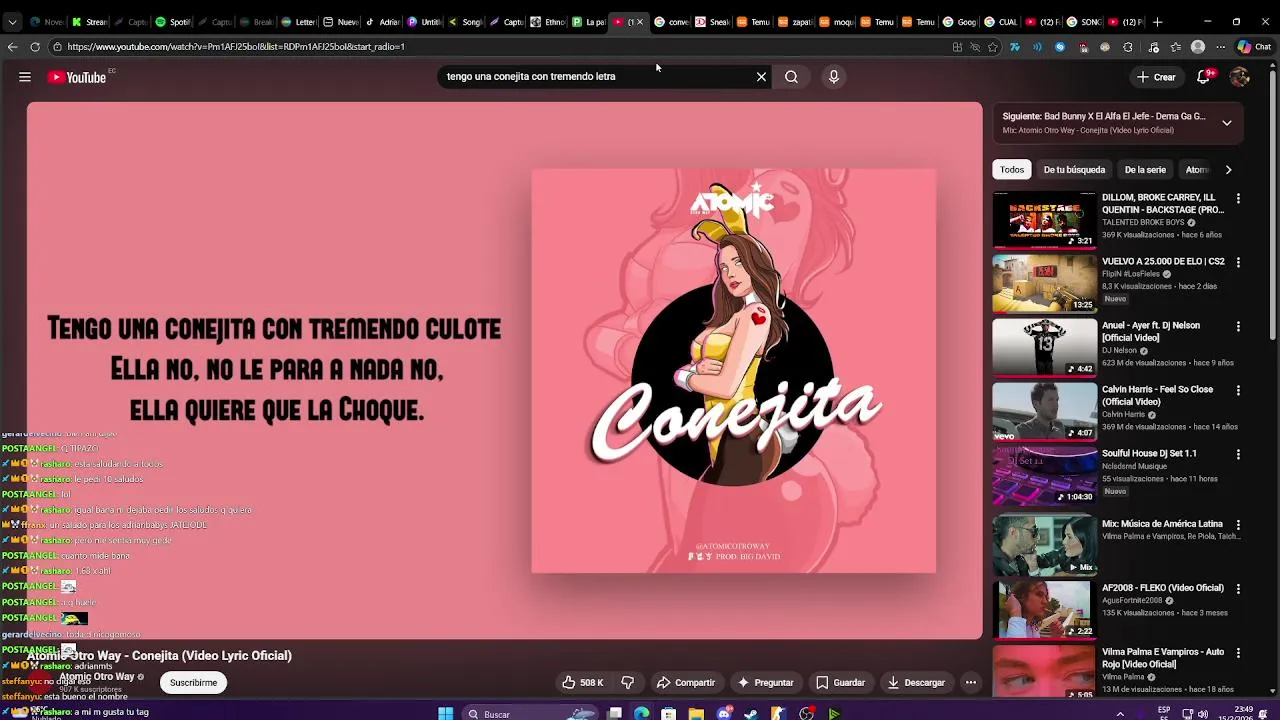Select the De la serie chip
Viewport: 1280px width, 720px height.
(1145, 170)
